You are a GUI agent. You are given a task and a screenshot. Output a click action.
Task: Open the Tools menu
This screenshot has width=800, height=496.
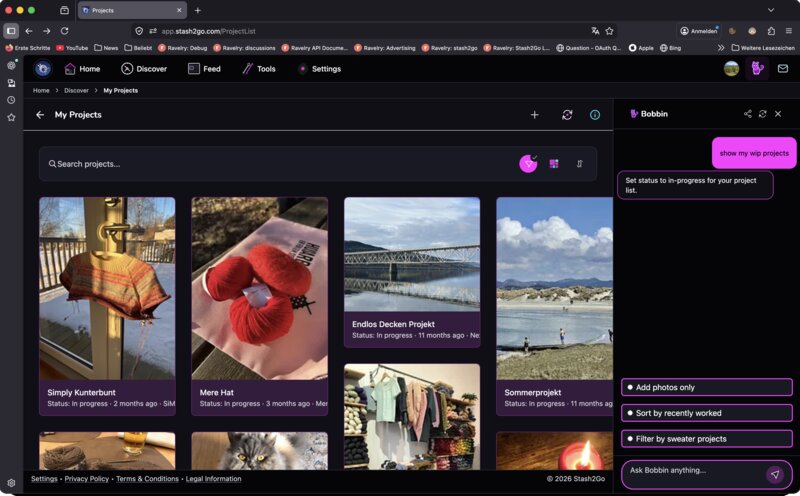(x=258, y=69)
